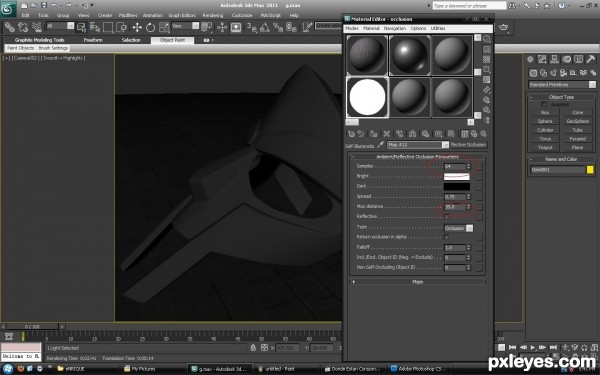This screenshot has width=600, height=375.
Task: Open the Modify command panel tab
Action: [542, 59]
